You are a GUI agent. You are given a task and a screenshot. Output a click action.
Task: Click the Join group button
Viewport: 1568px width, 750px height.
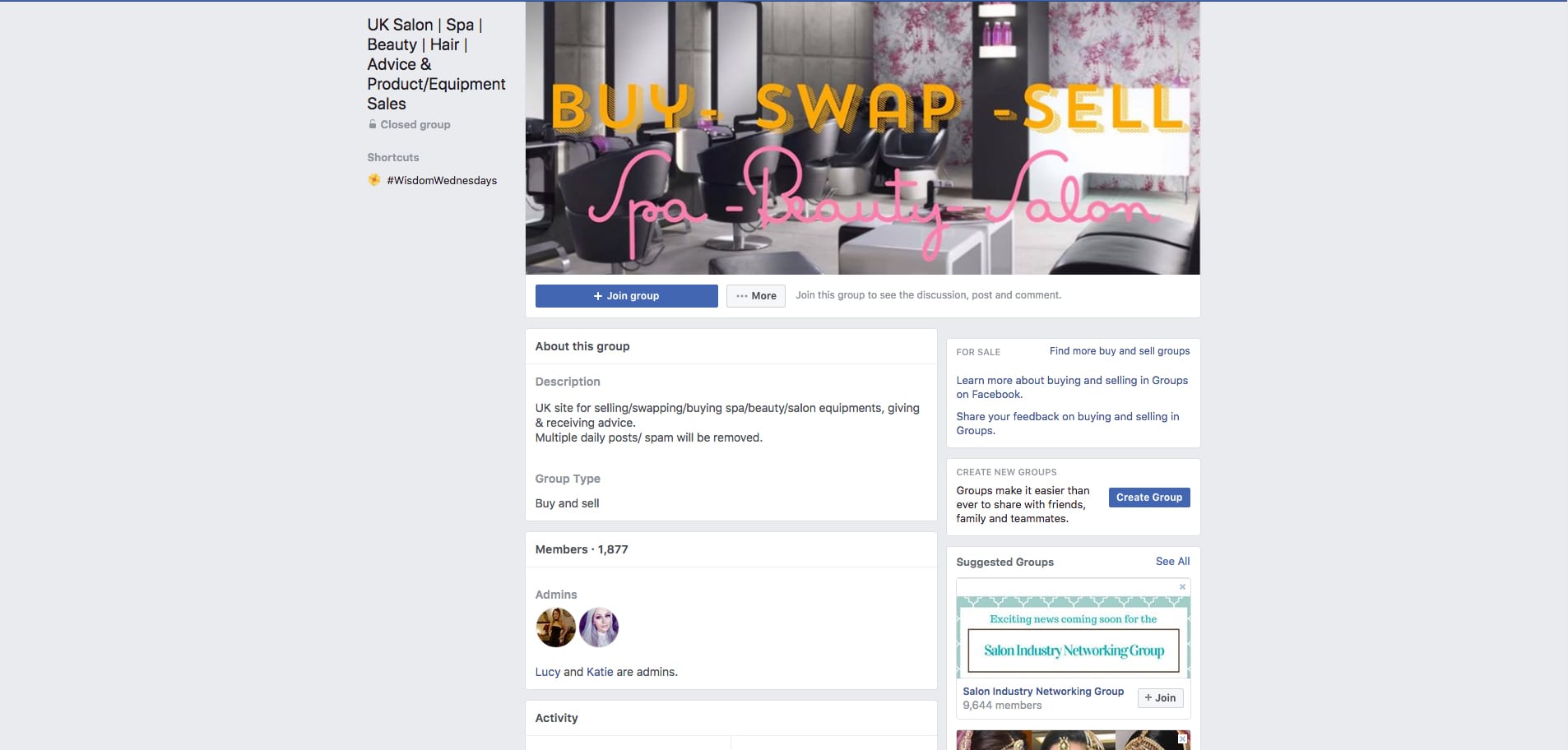point(626,296)
